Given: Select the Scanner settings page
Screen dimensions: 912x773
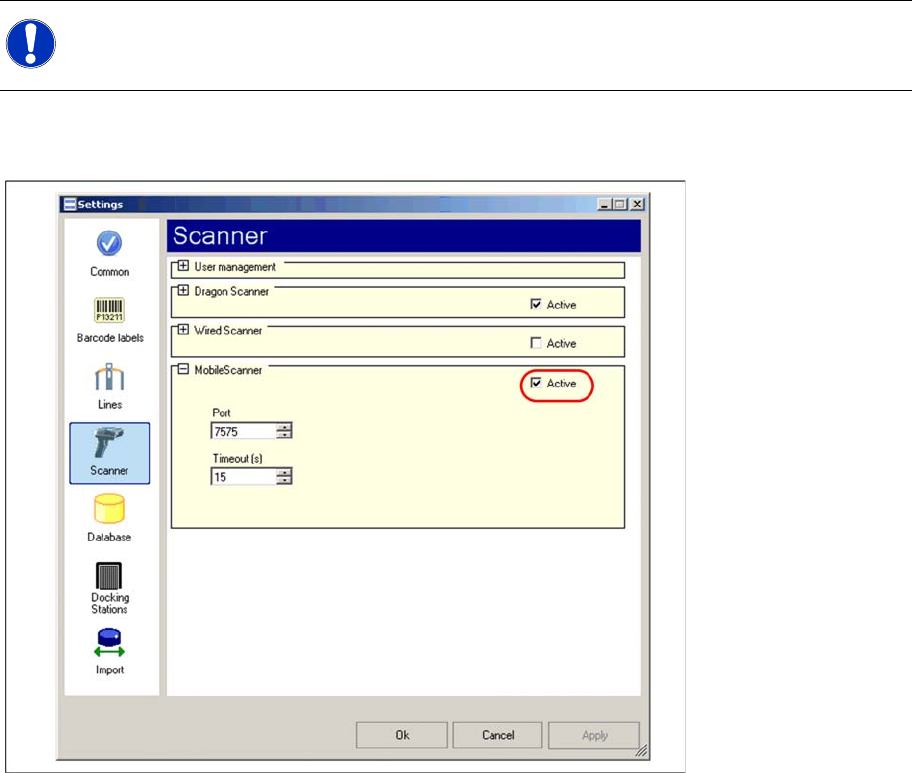Looking at the screenshot, I should [x=109, y=453].
